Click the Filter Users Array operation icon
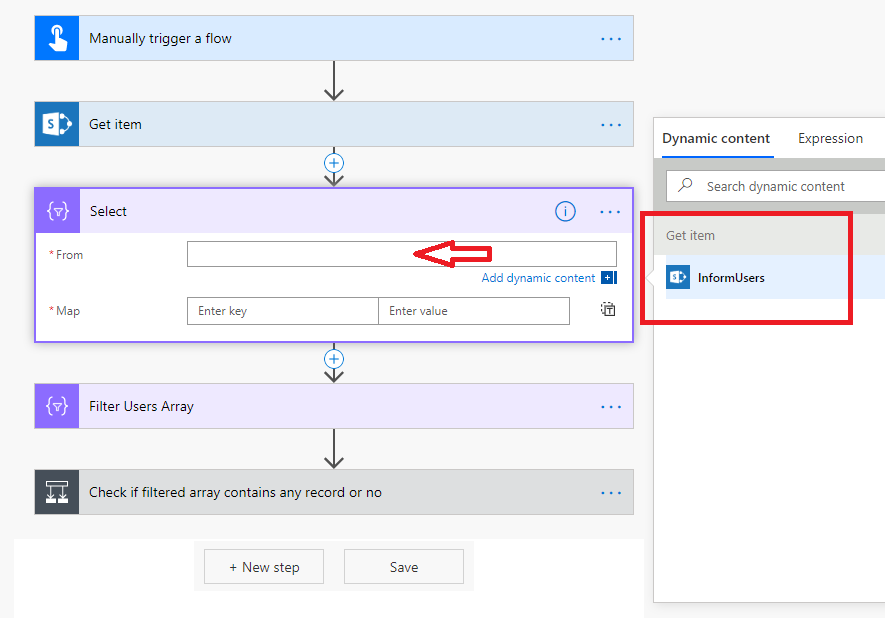The image size is (885, 618). pos(56,405)
